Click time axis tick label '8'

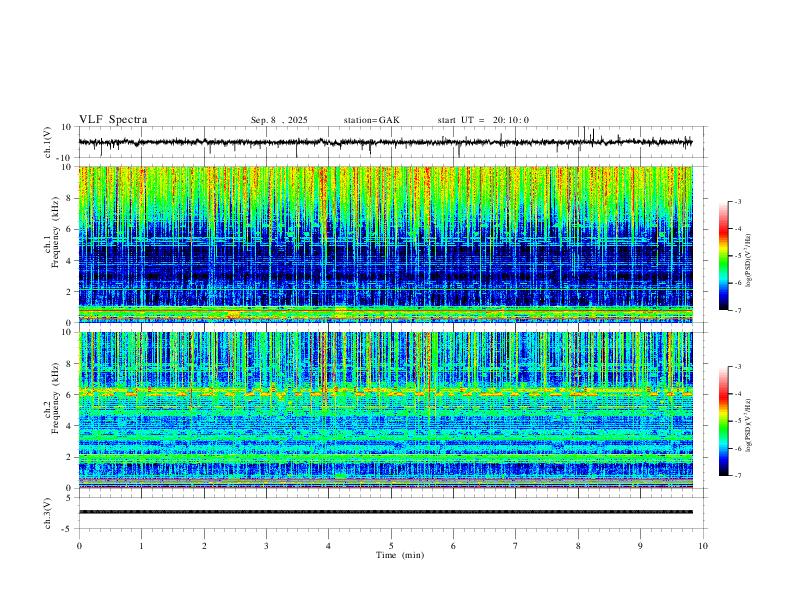578,546
